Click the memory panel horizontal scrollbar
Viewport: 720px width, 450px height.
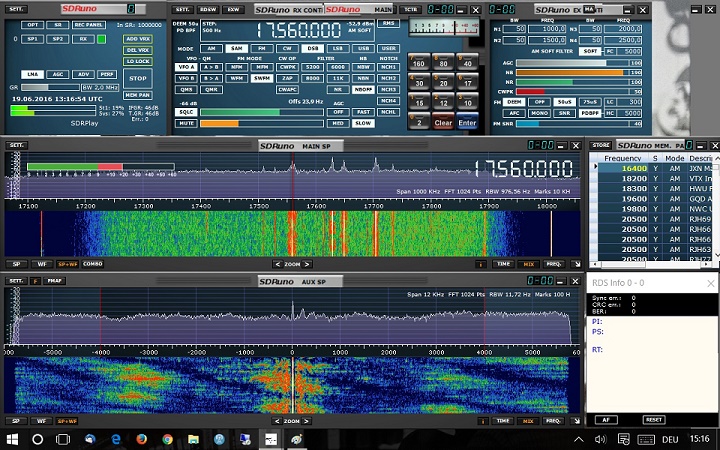pyautogui.click(x=651, y=264)
